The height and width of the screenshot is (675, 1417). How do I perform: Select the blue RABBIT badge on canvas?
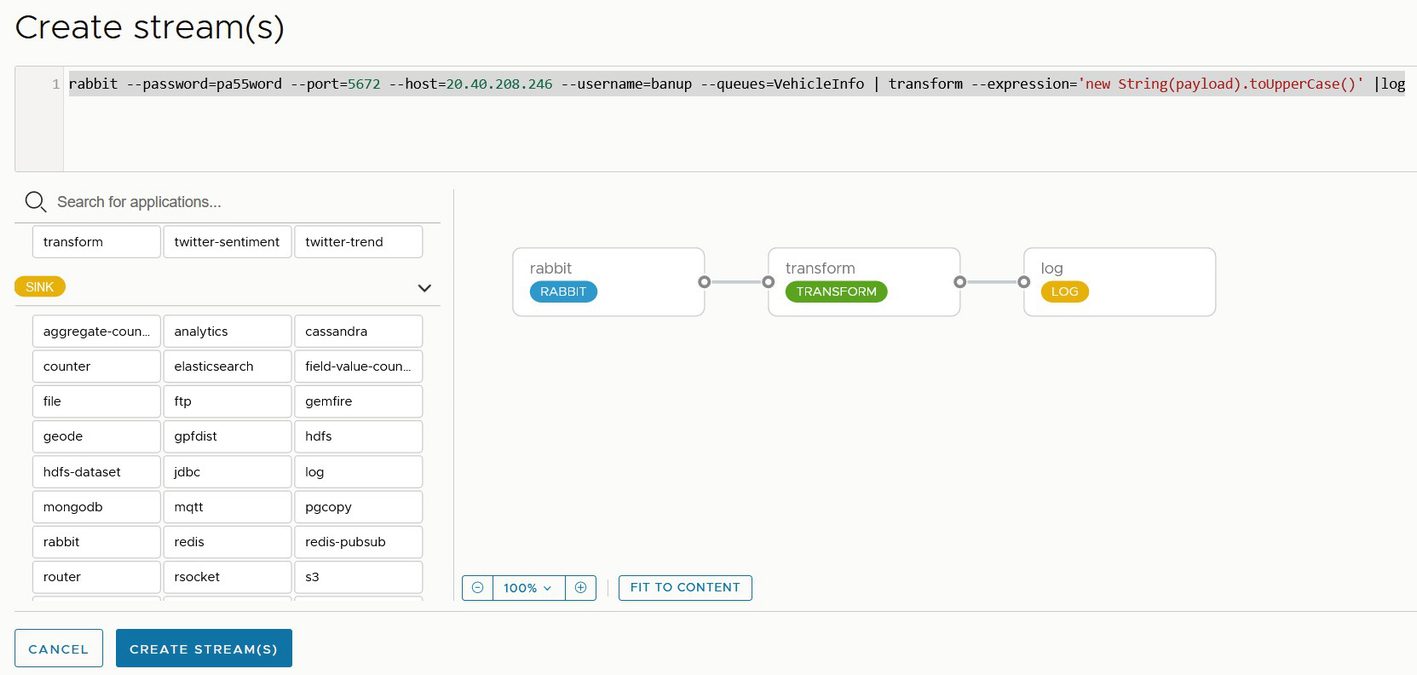coord(563,292)
